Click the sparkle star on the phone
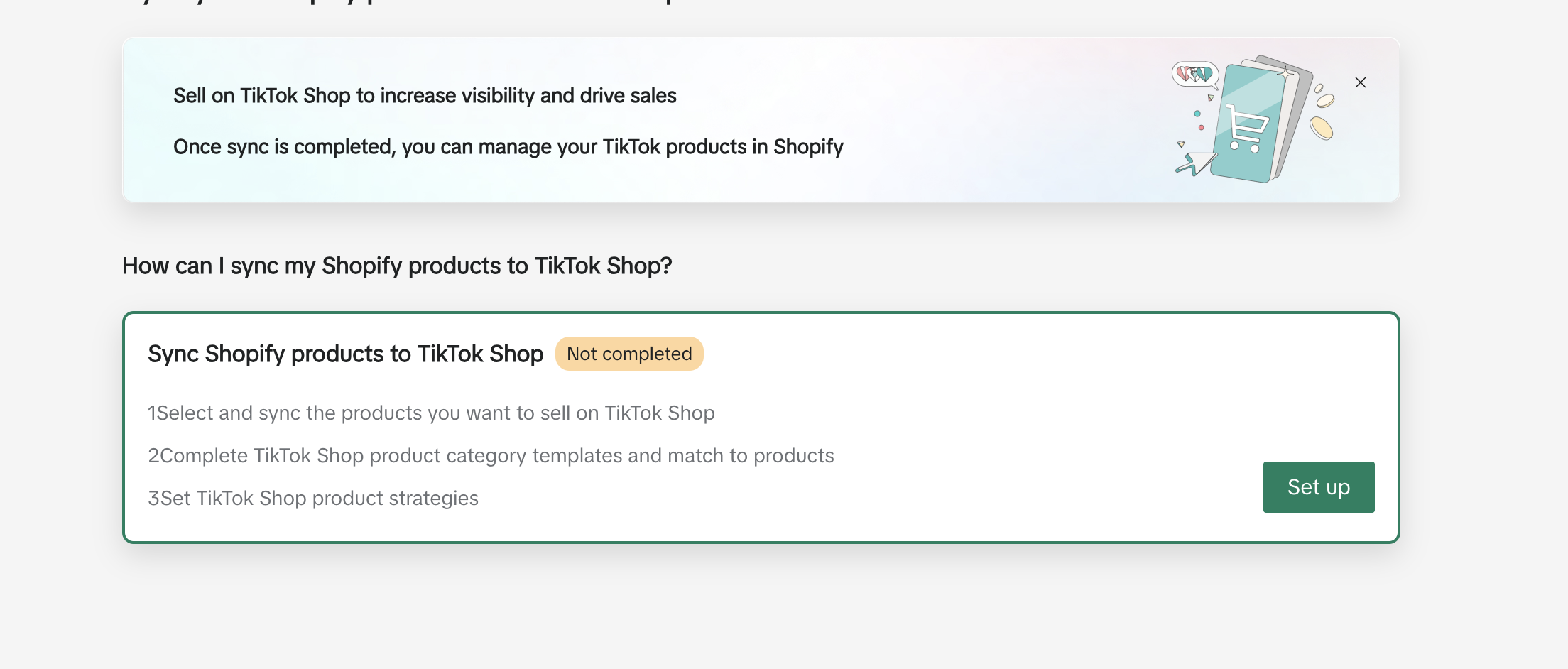This screenshot has height=669, width=1568. [1285, 74]
